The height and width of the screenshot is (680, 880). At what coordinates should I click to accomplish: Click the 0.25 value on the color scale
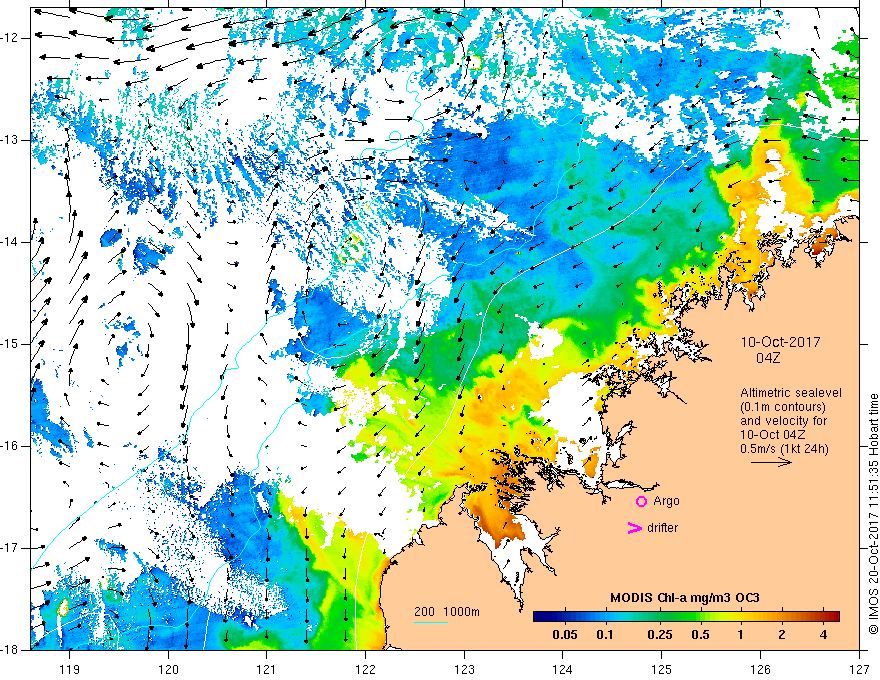[x=660, y=635]
